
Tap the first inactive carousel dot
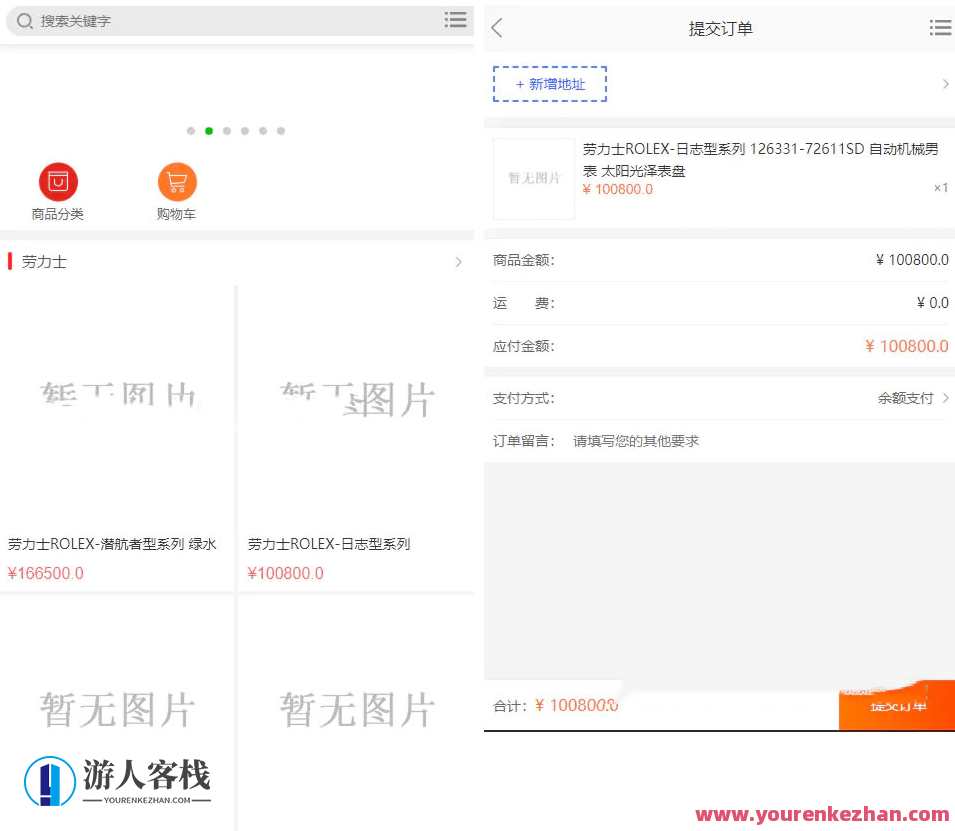pos(191,130)
